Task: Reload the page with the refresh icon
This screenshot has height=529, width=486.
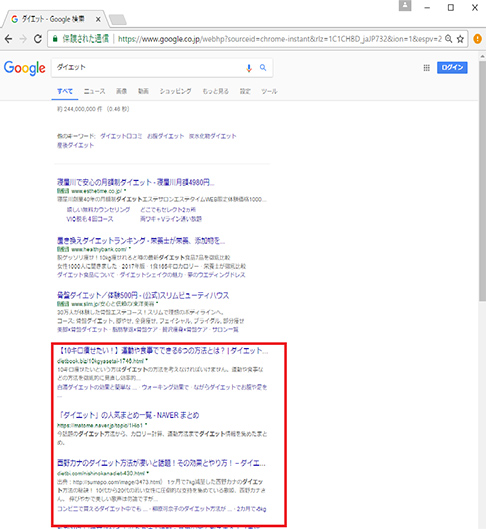Action: pos(38,39)
